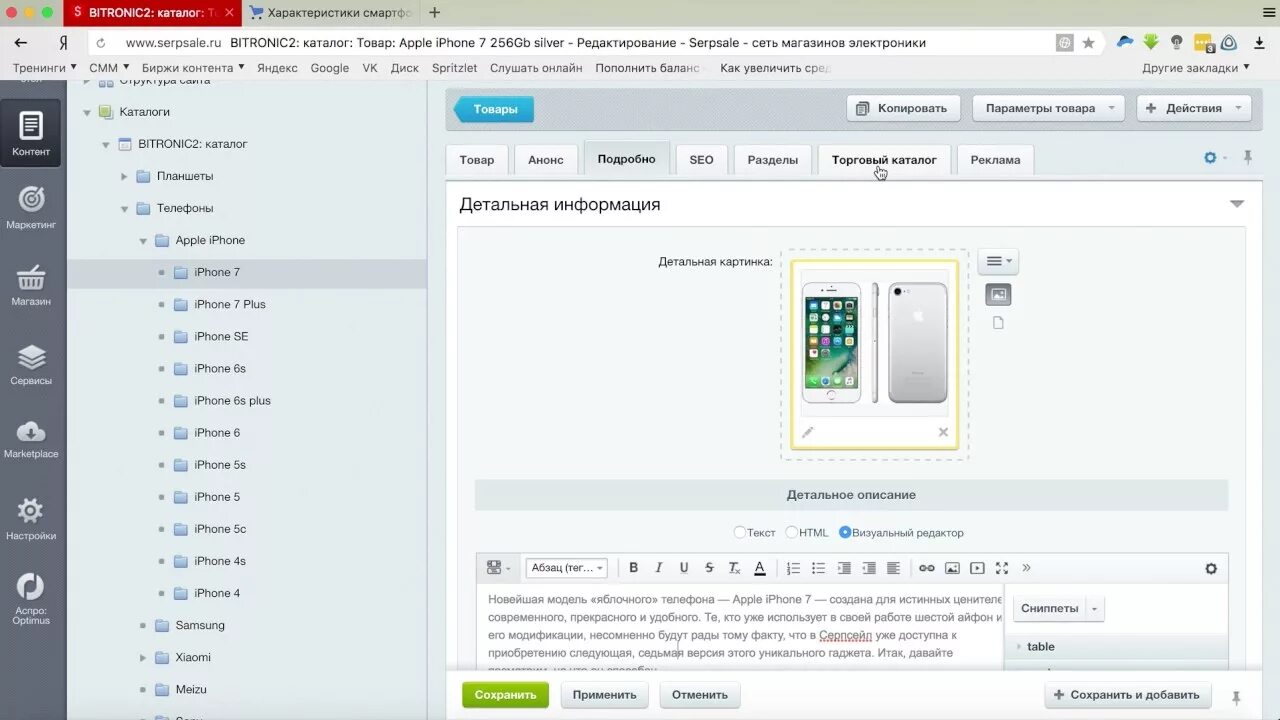Insert video in editor toolbar
The image size is (1280, 720).
(977, 568)
